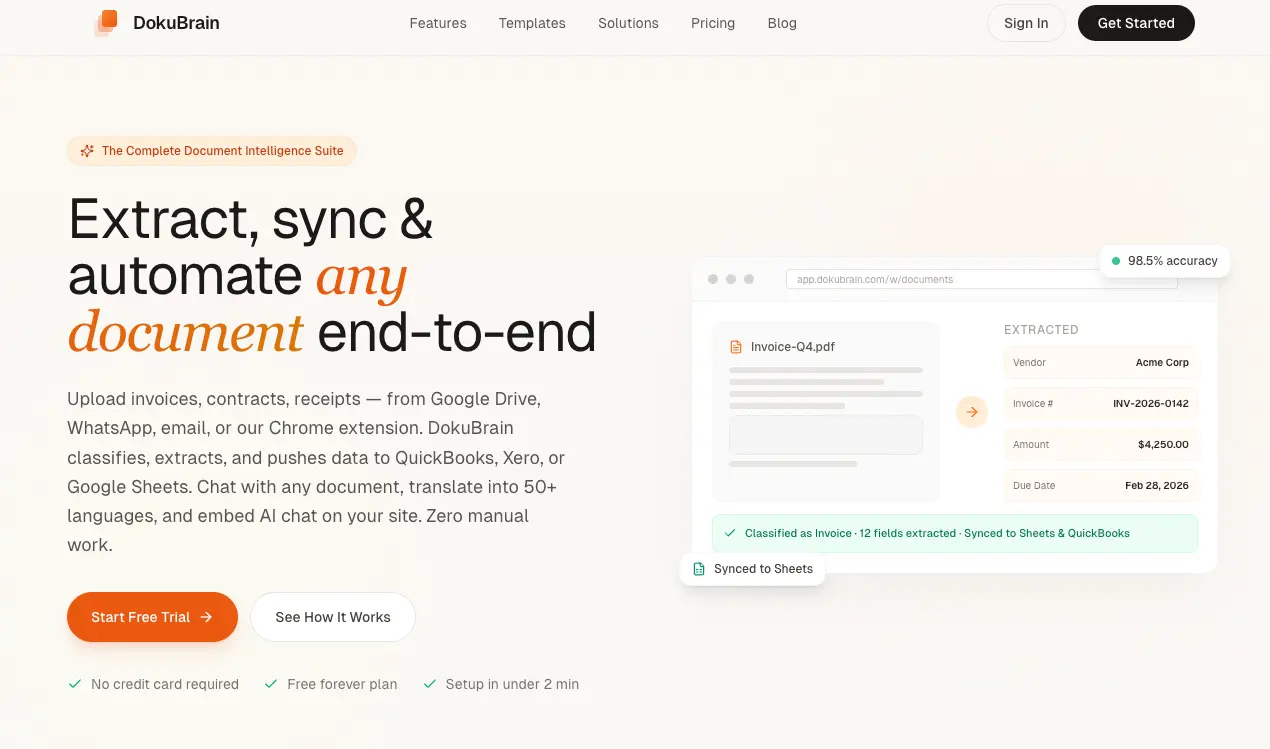
Task: Click the DokuBrain brand name
Action: (x=176, y=23)
